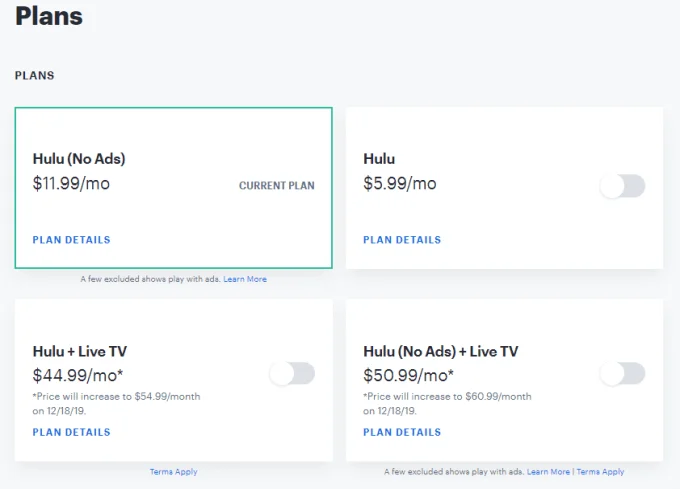Click the large Plans page heading
Screen dimensions: 680x489
[49, 16]
